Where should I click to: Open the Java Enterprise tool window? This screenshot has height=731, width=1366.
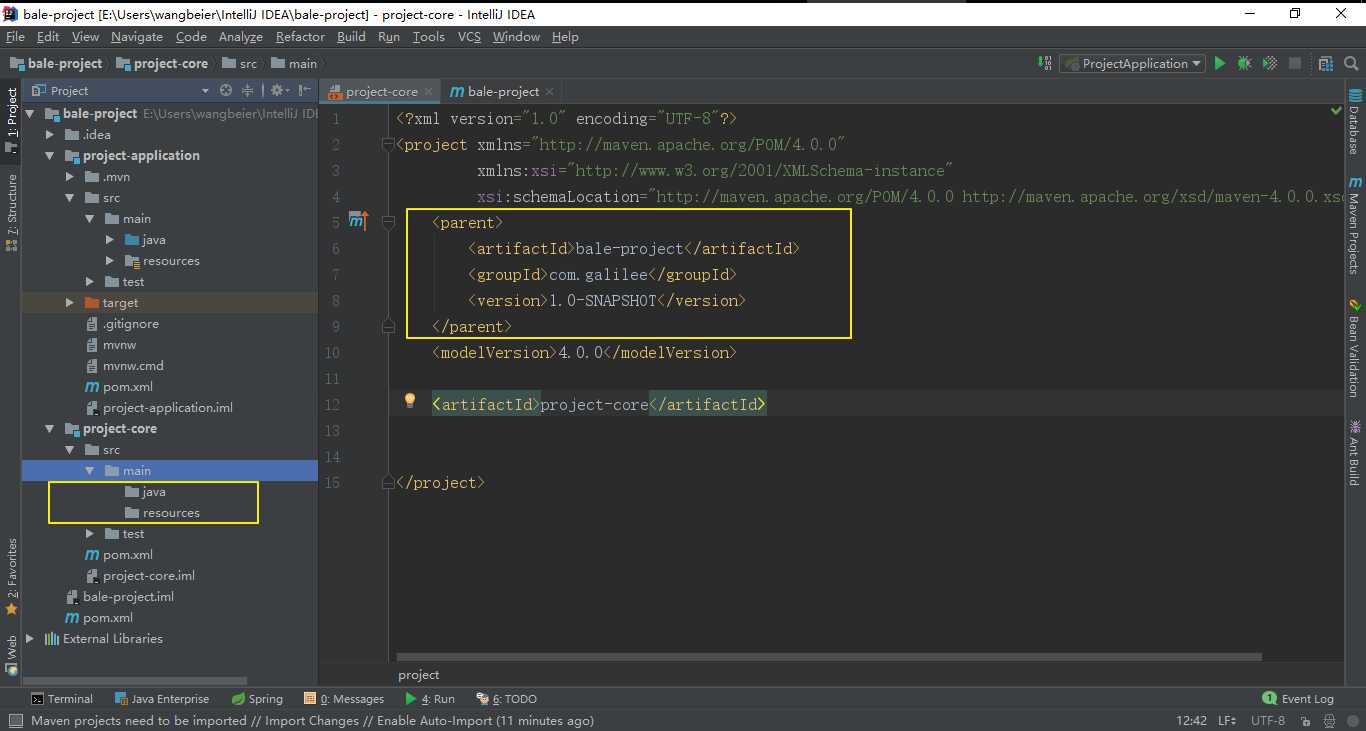[162, 699]
